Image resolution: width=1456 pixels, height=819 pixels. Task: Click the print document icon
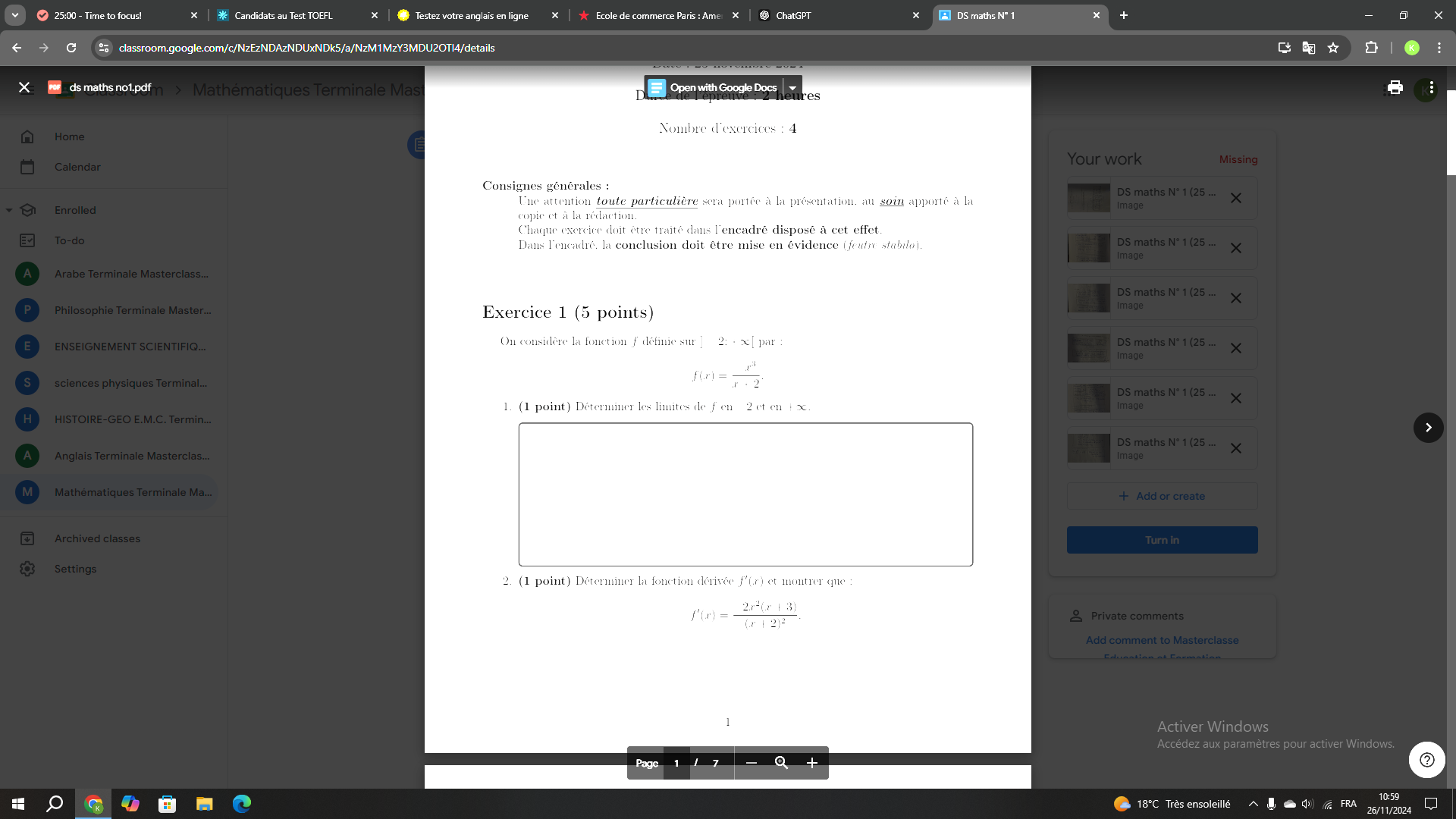tap(1395, 87)
